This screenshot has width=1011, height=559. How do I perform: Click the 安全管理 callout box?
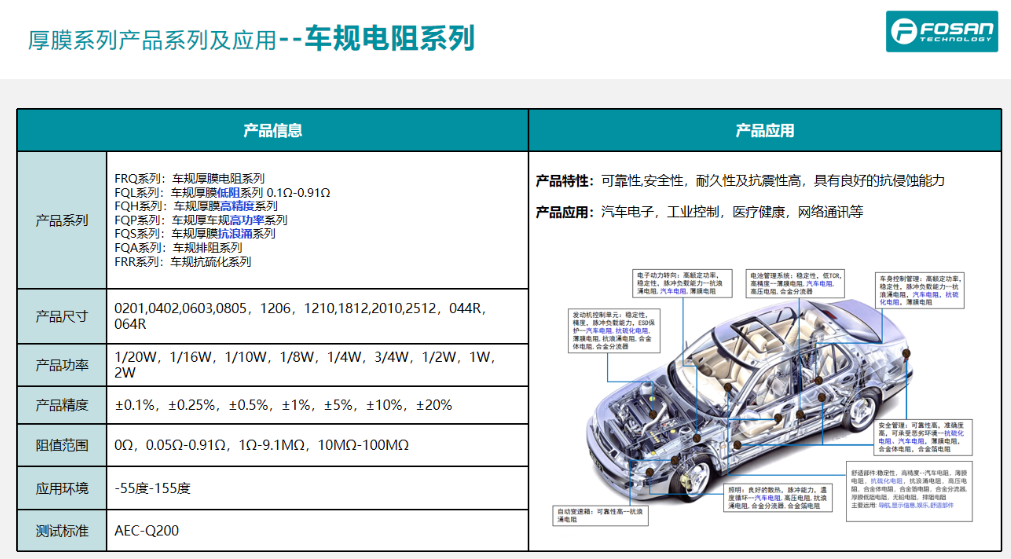(921, 437)
